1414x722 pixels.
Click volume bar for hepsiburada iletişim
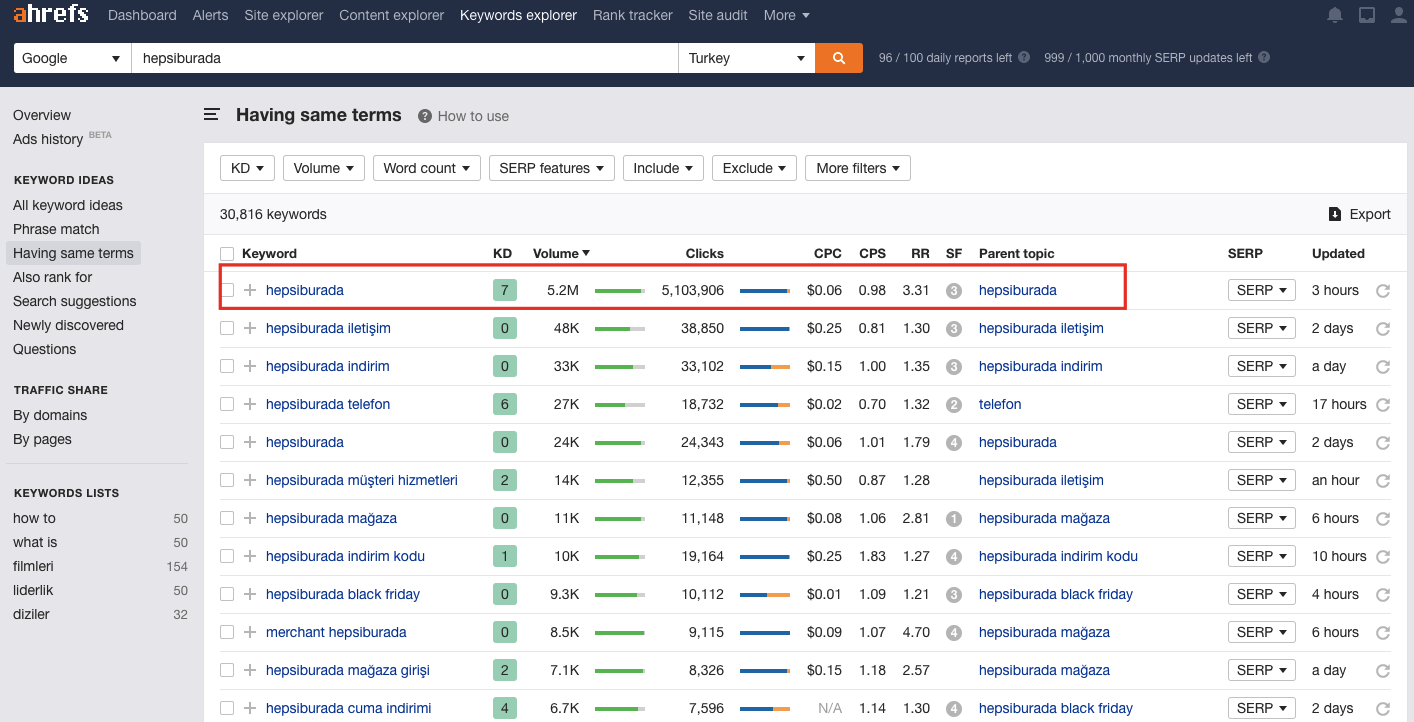click(620, 328)
